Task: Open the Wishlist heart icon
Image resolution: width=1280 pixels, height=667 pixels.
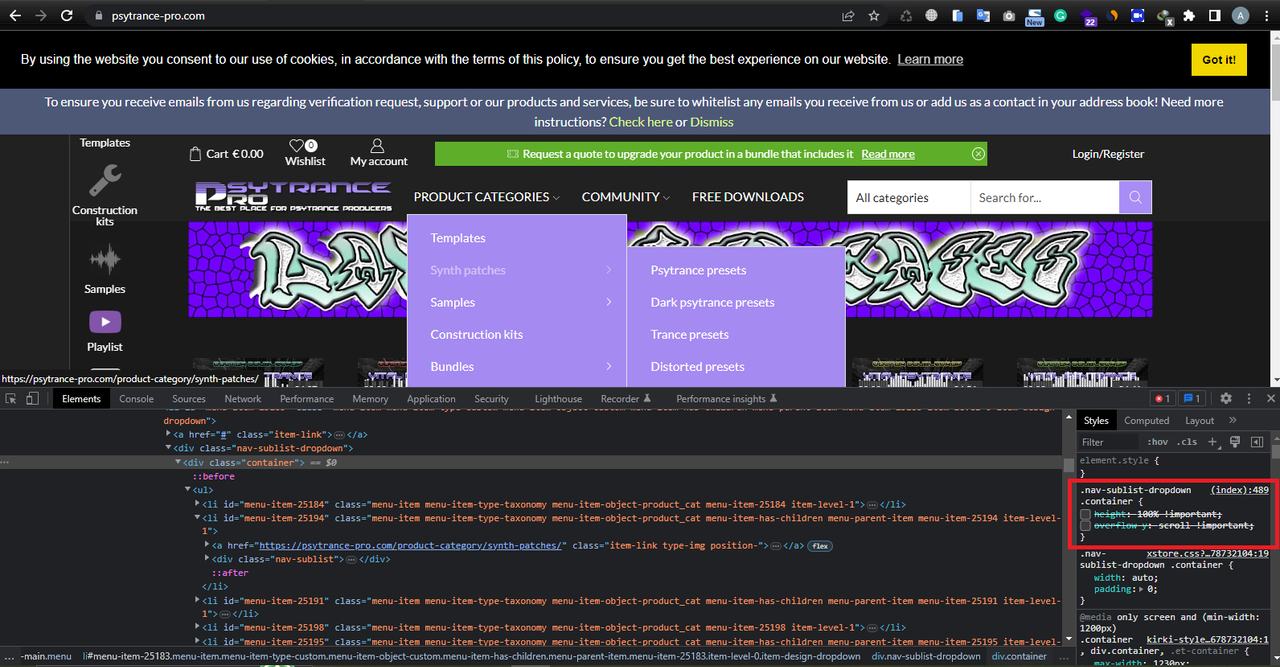Action: click(297, 146)
